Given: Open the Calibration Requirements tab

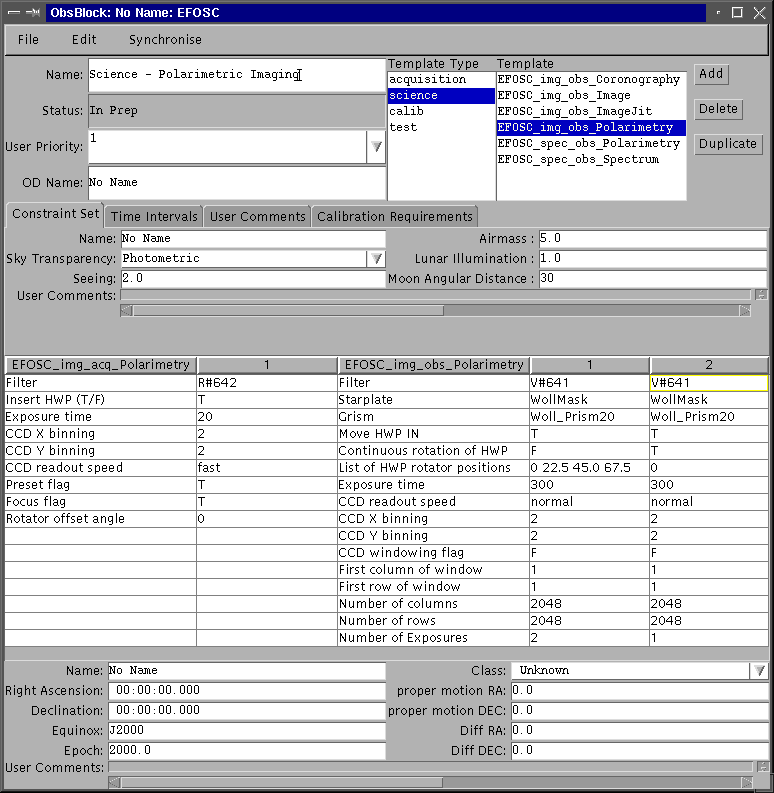Looking at the screenshot, I should pos(395,216).
